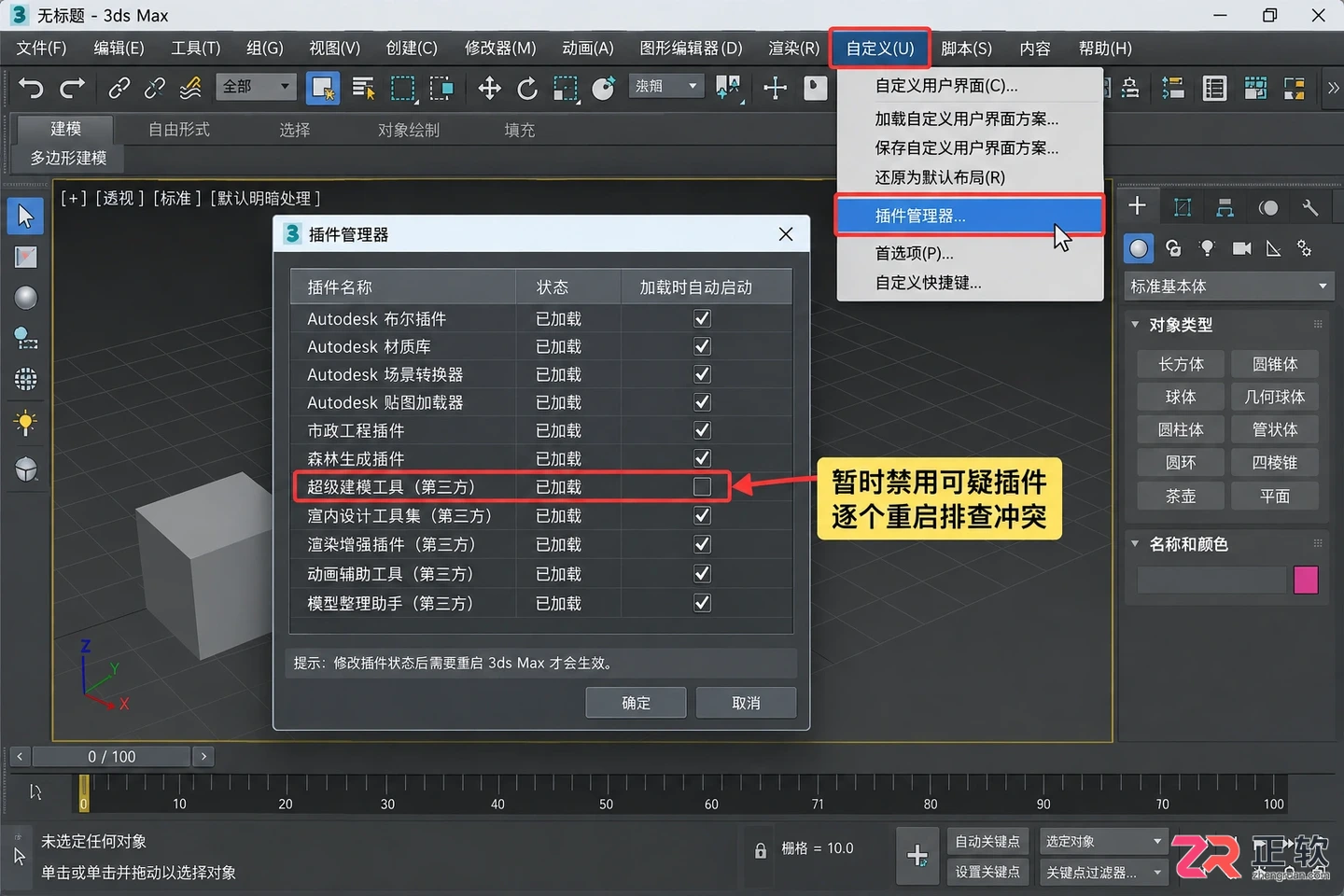Uncheck auto-load for Autodesk 布尔插件

(703, 318)
